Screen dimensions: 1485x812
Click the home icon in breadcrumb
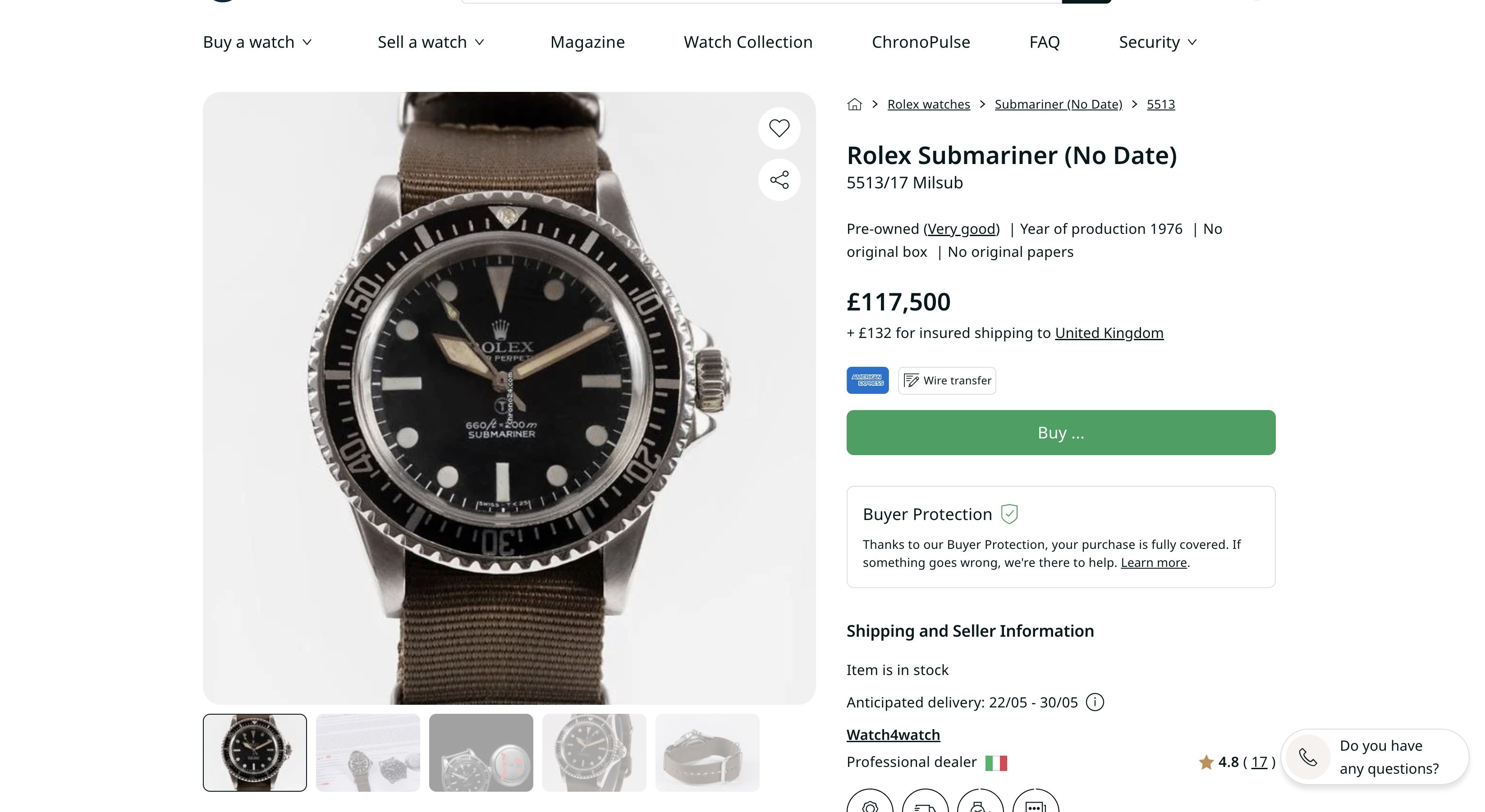tap(854, 104)
